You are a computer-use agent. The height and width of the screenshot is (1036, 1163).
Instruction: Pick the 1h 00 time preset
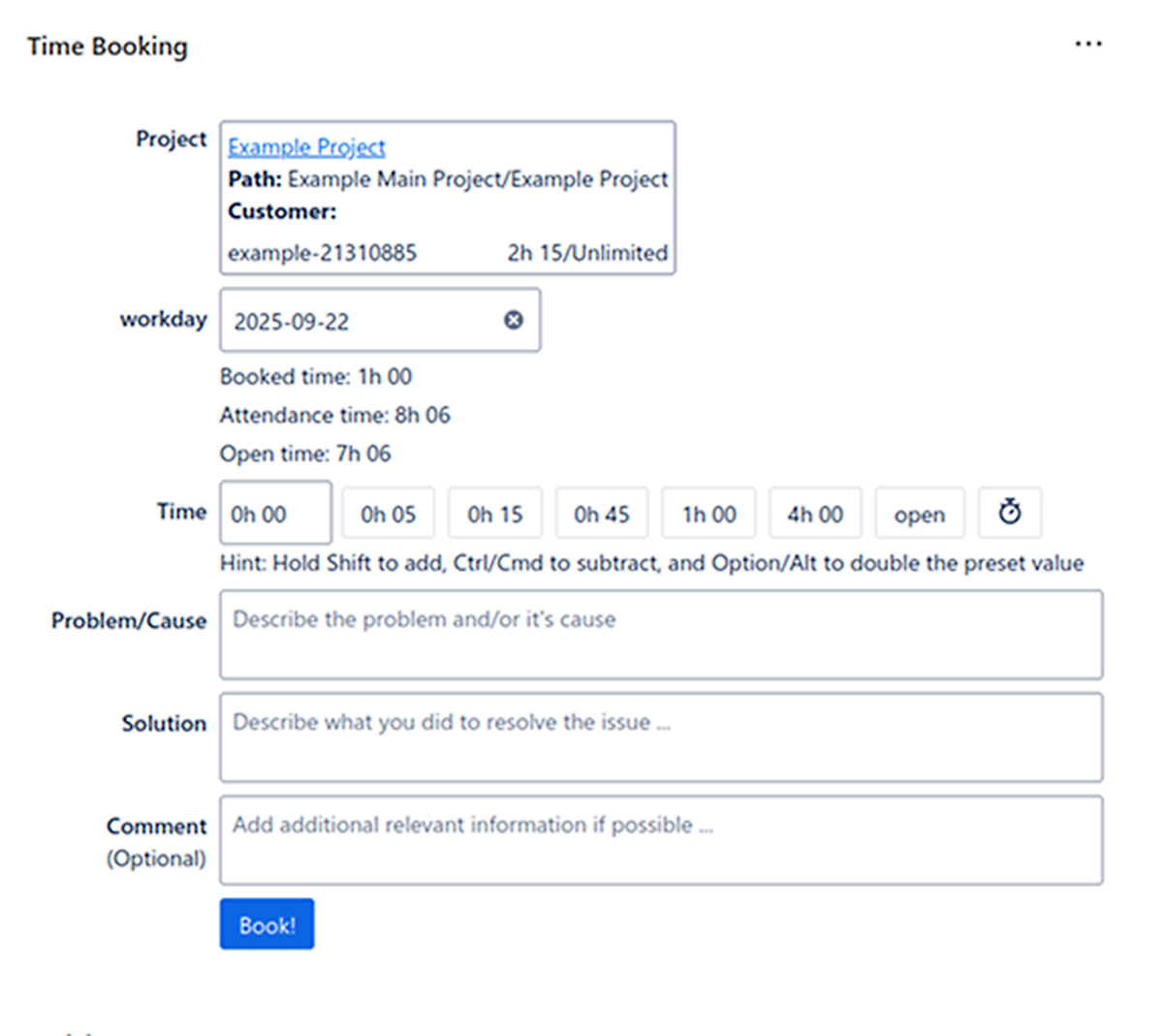[708, 514]
